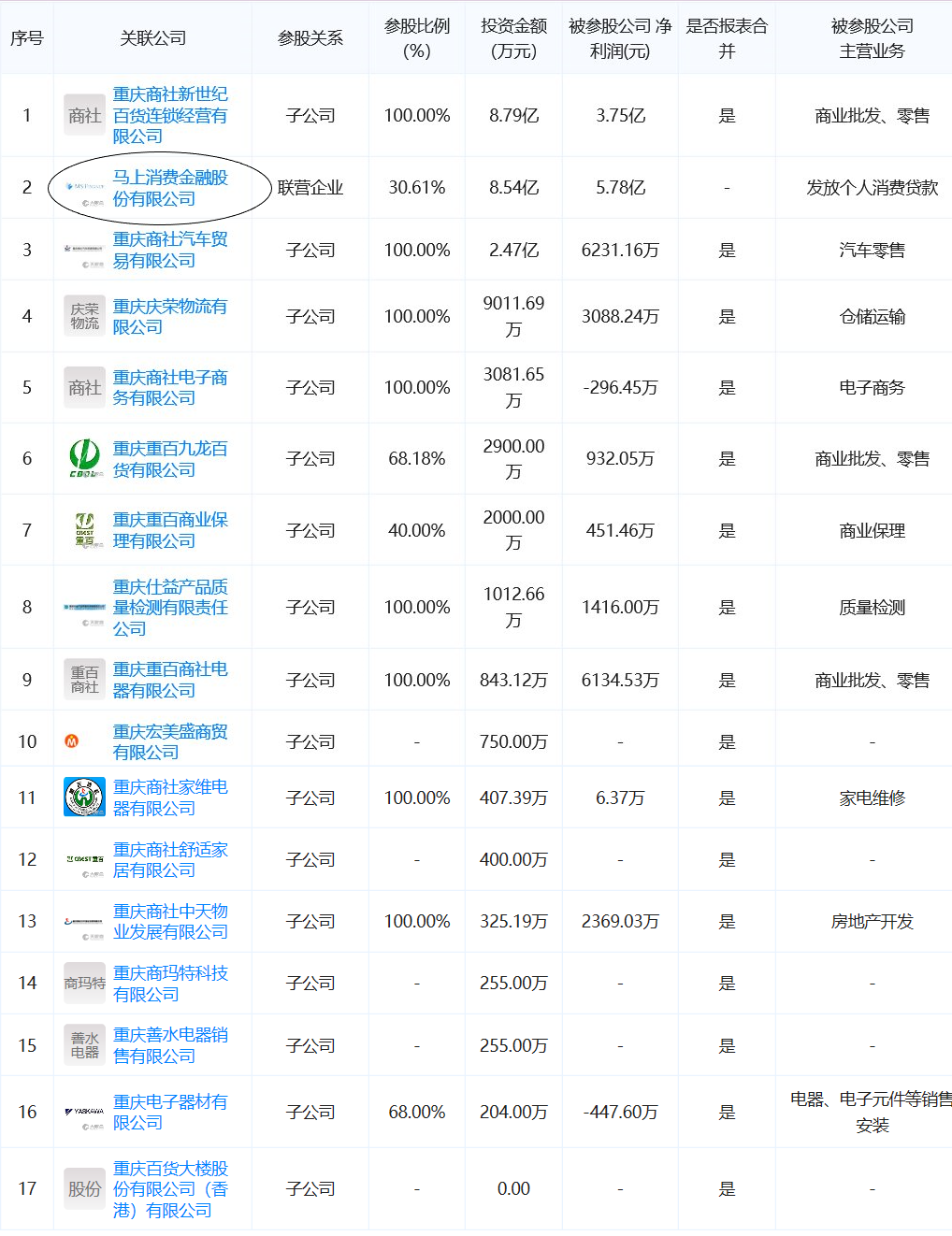
Task: Select the 30.61% shareholding cell
Action: pyautogui.click(x=417, y=188)
